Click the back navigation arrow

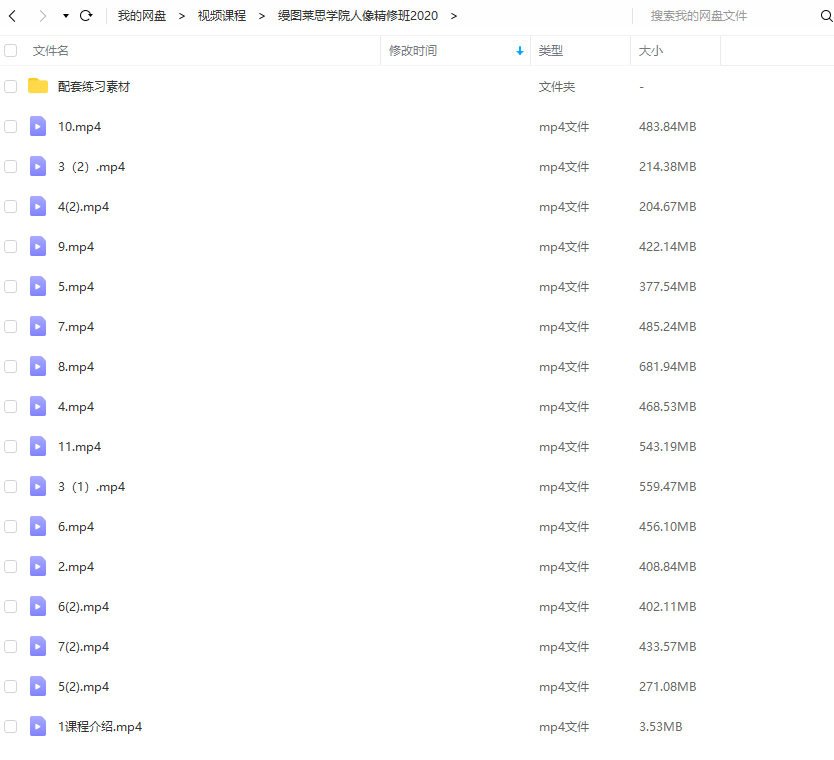click(x=12, y=15)
